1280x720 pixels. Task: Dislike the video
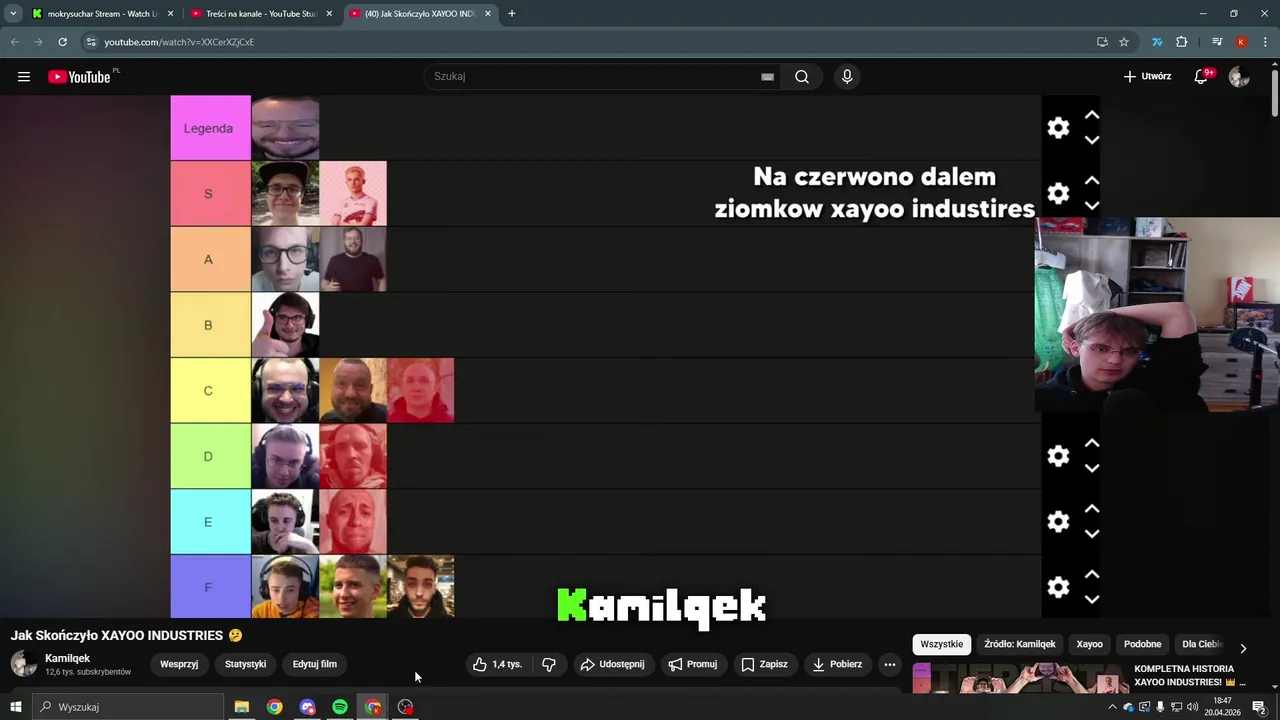click(548, 664)
